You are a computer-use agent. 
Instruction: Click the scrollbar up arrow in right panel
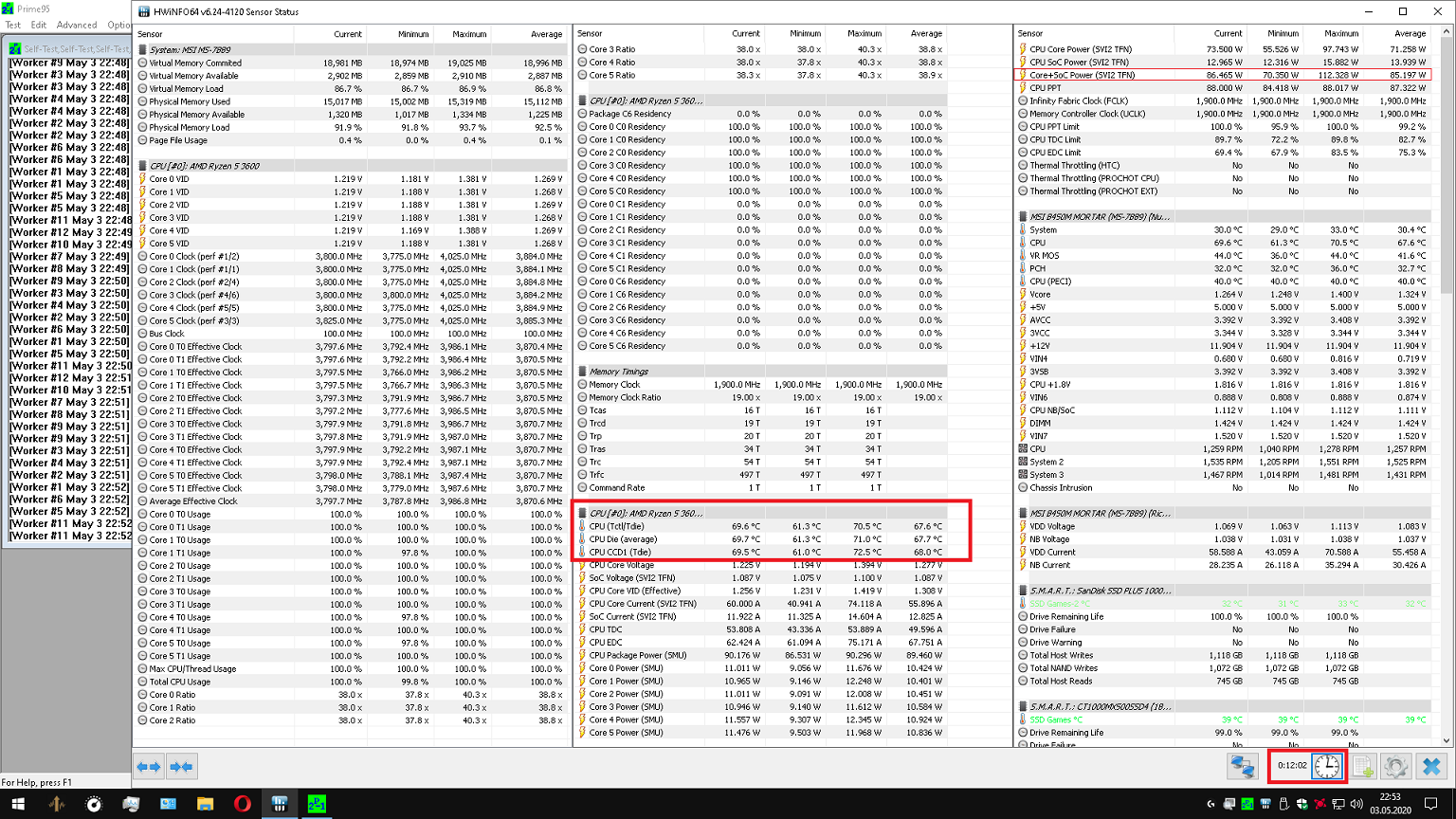(x=1447, y=32)
